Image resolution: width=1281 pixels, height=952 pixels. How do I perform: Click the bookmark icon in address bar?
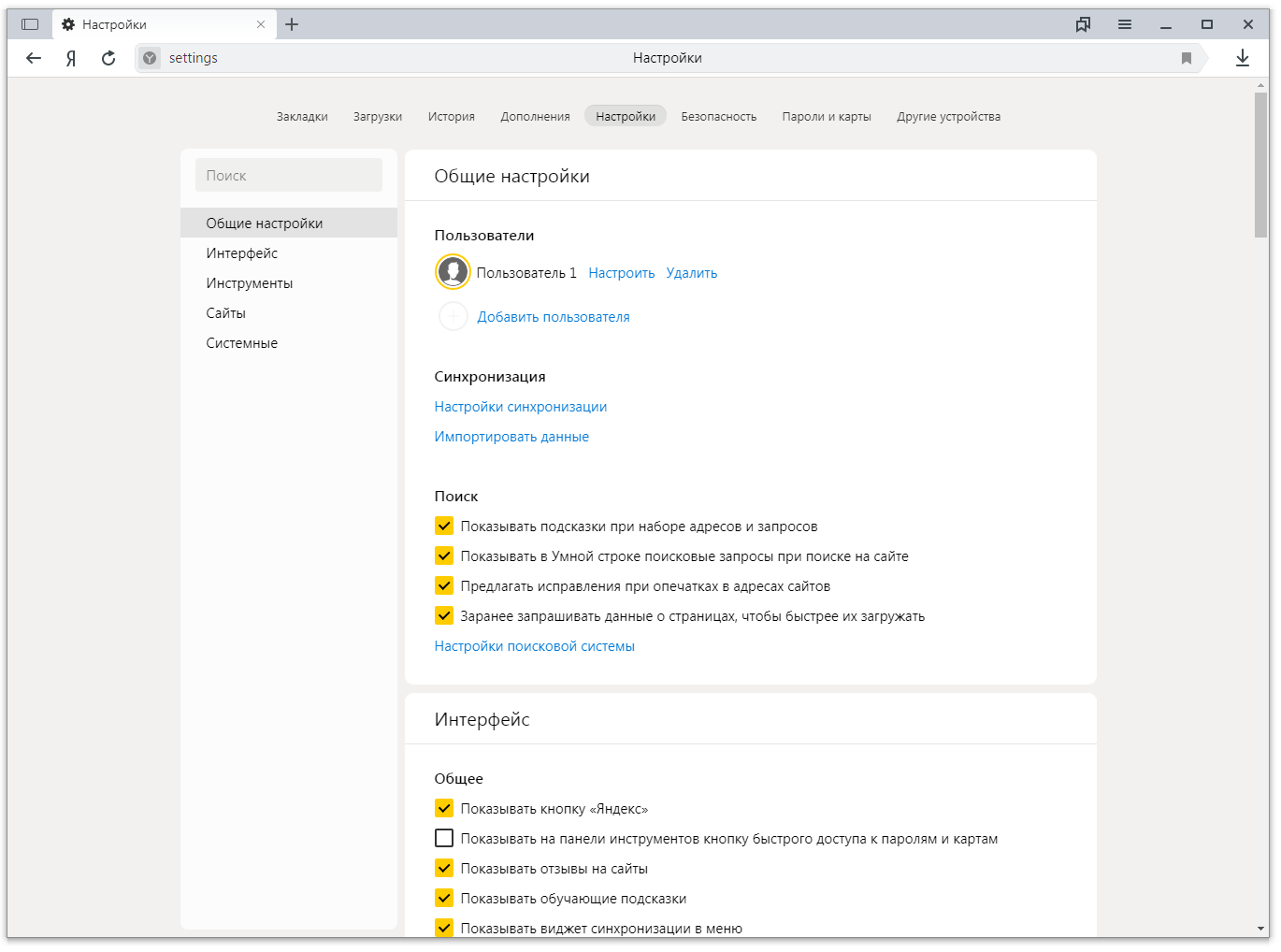pos(1186,58)
